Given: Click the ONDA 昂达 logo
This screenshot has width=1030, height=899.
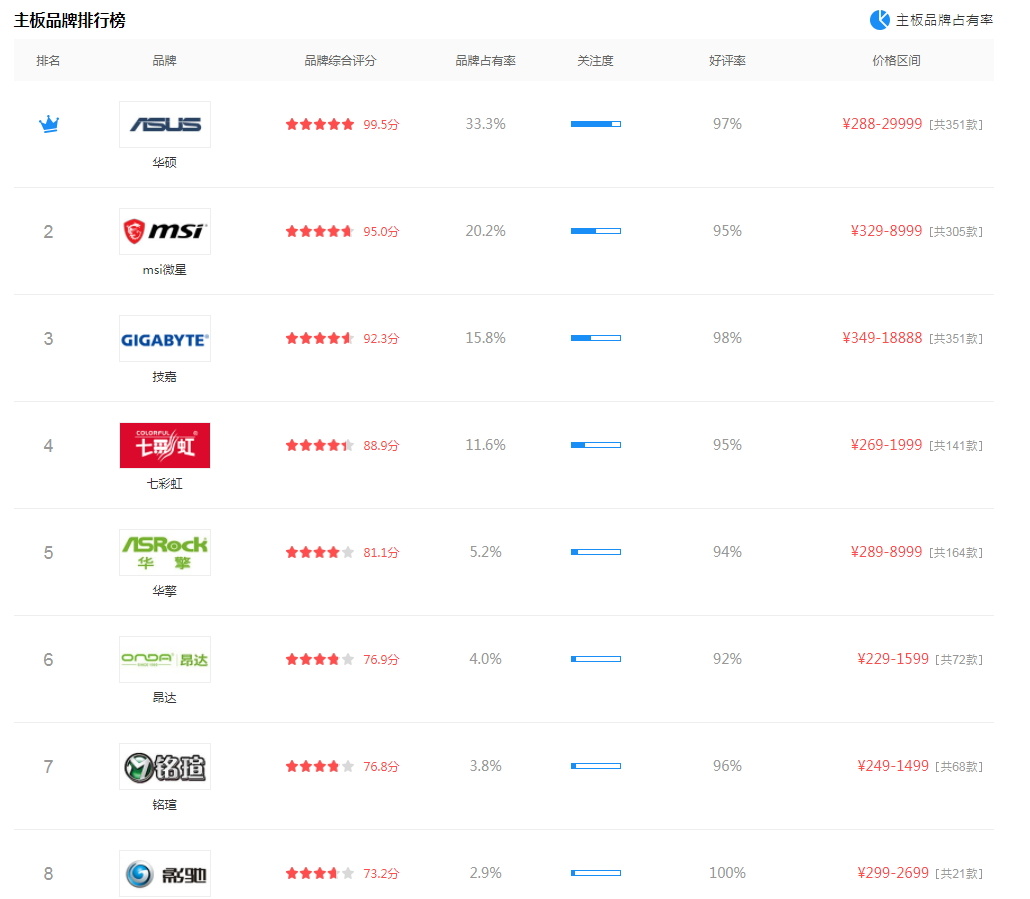Looking at the screenshot, I should click(x=165, y=659).
